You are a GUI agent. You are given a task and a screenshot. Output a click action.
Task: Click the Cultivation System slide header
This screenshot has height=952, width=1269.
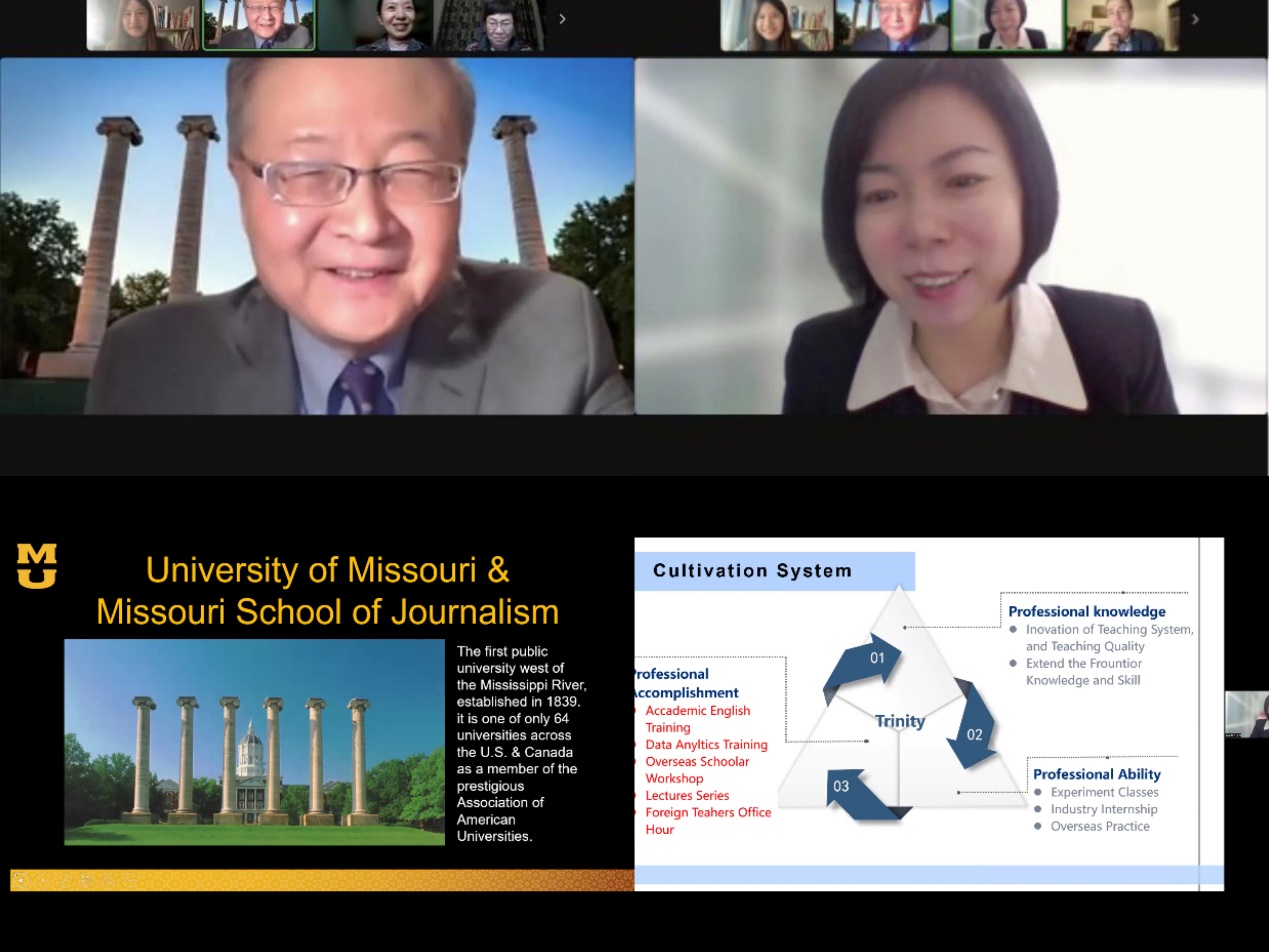click(753, 571)
